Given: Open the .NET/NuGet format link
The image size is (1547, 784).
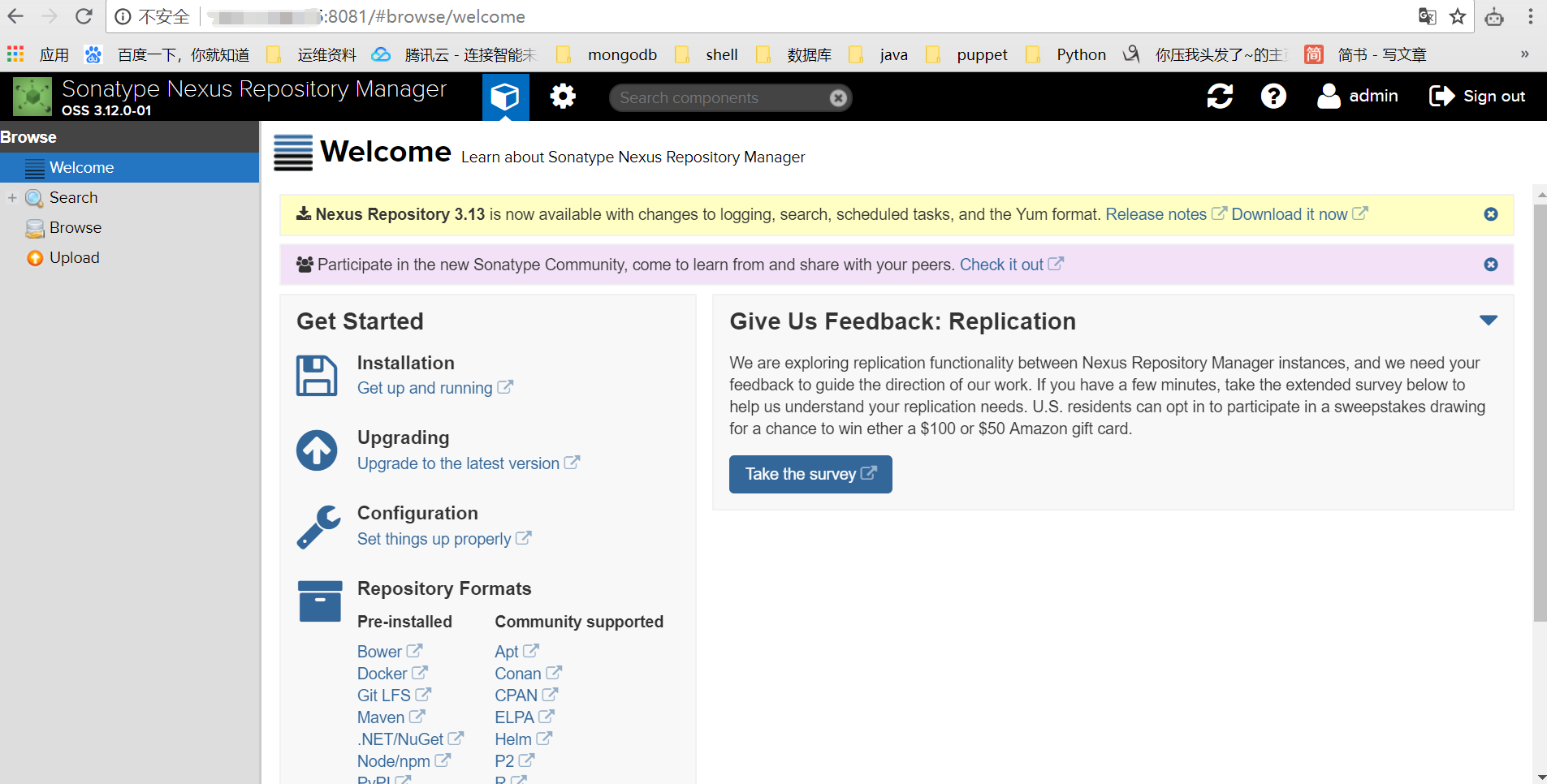Looking at the screenshot, I should [409, 739].
